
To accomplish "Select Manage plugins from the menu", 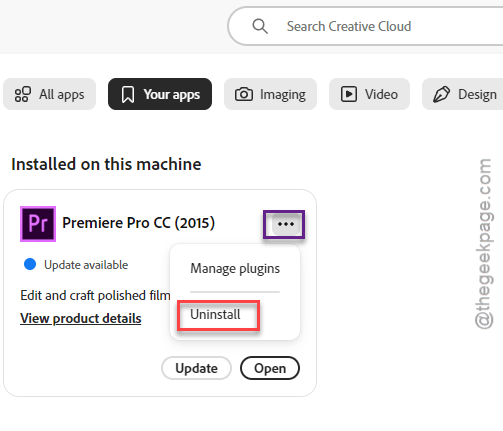I will coord(235,269).
